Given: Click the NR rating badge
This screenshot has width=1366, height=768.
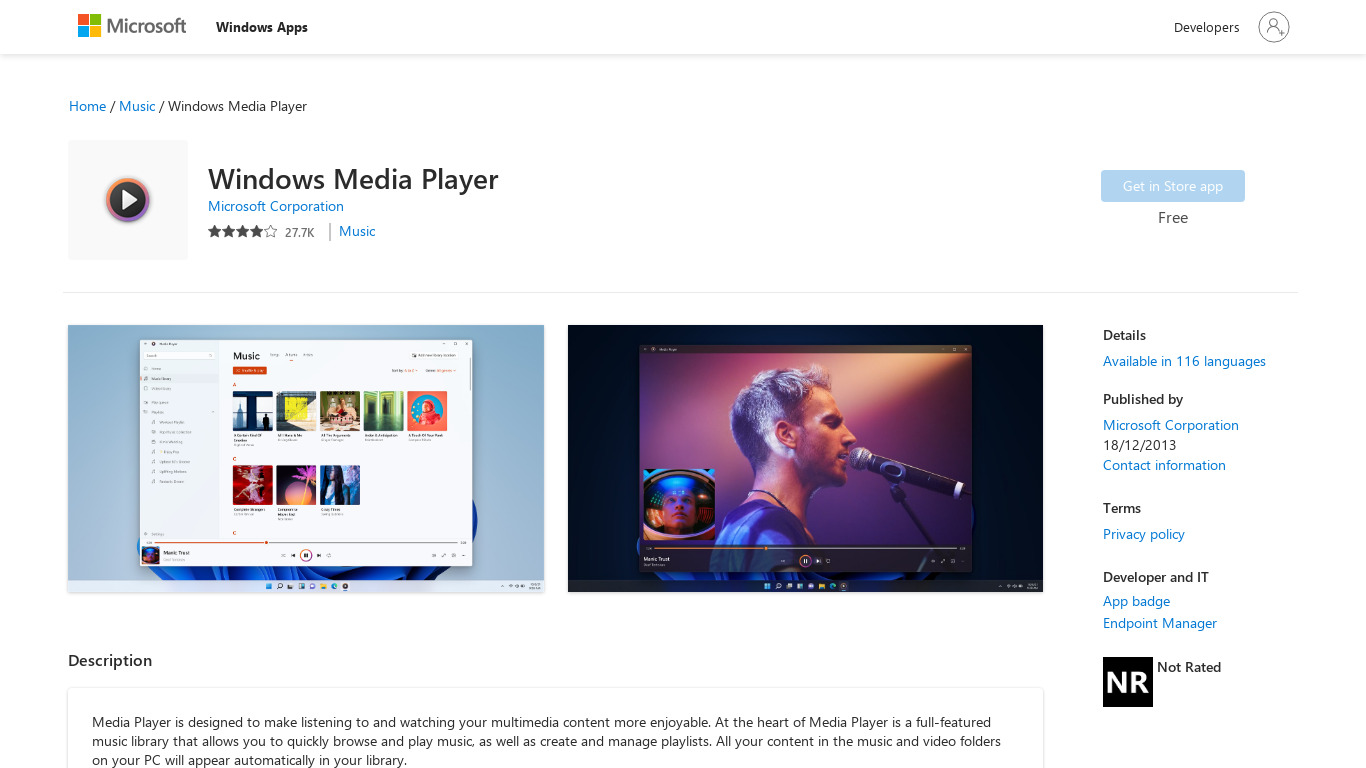Looking at the screenshot, I should (x=1128, y=682).
